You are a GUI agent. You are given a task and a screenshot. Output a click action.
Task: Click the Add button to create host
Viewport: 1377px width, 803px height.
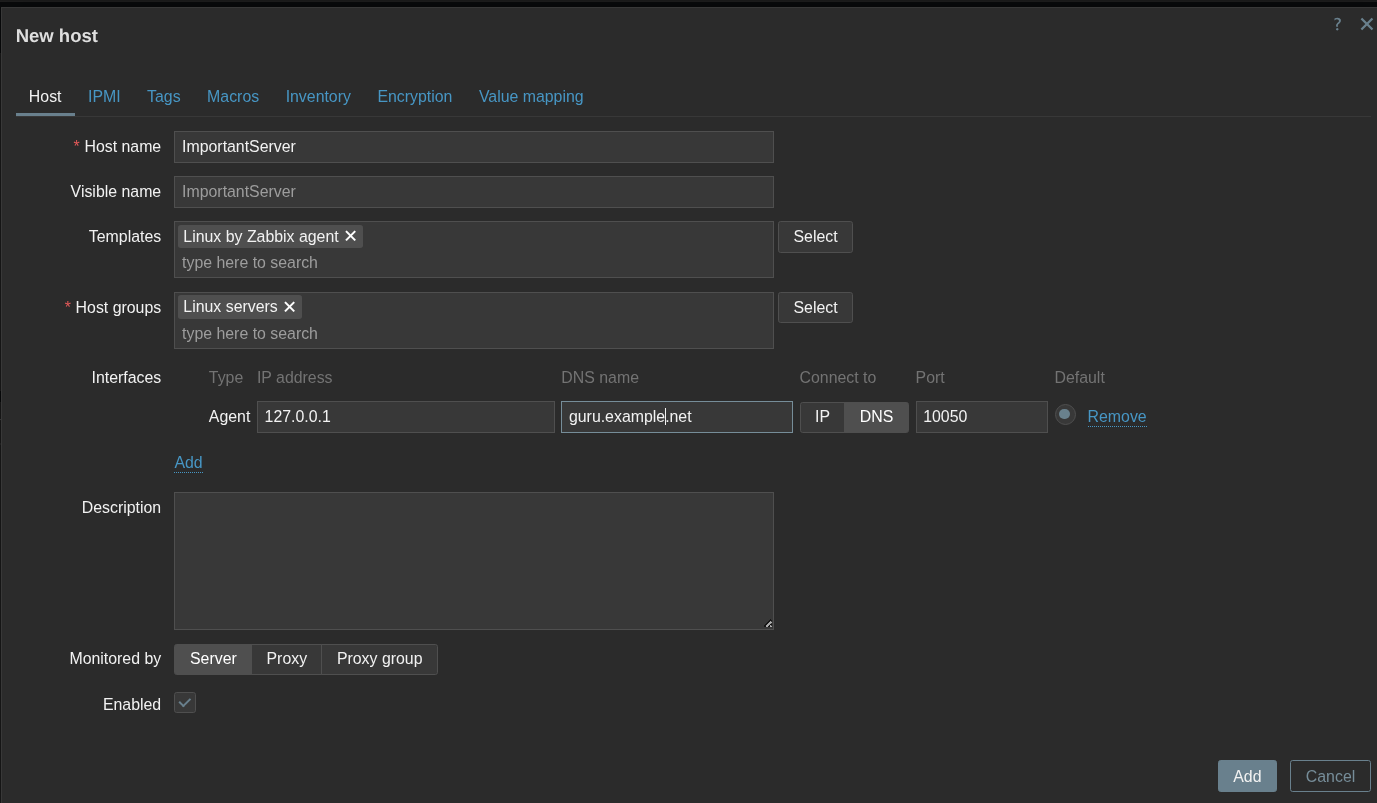point(1246,776)
